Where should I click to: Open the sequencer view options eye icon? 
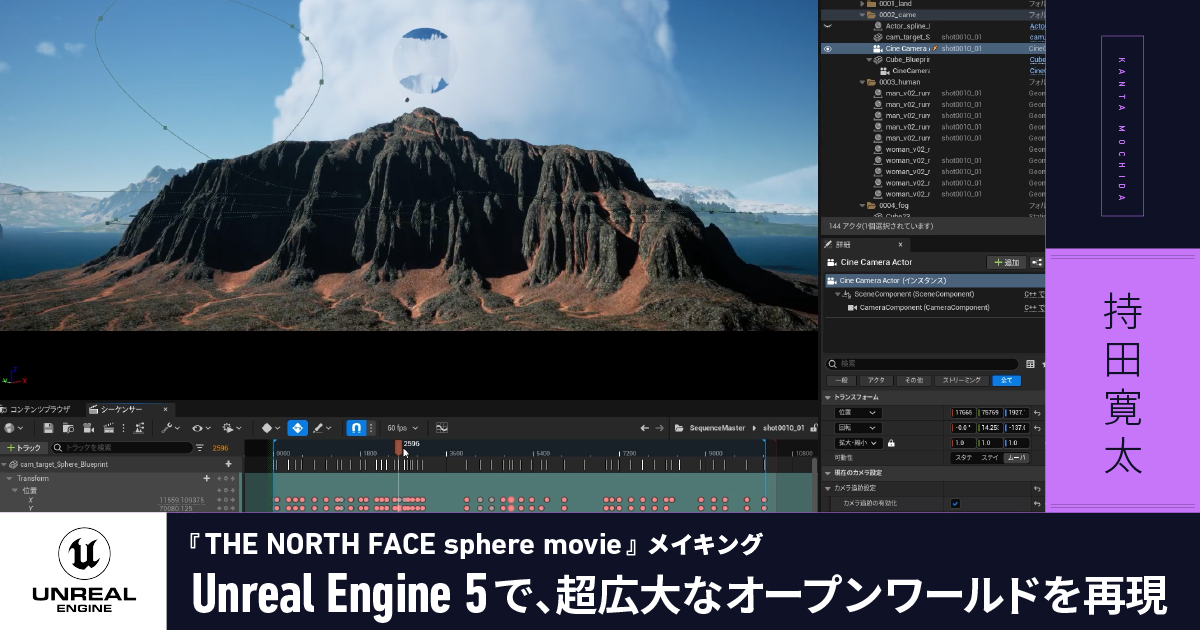[198, 427]
